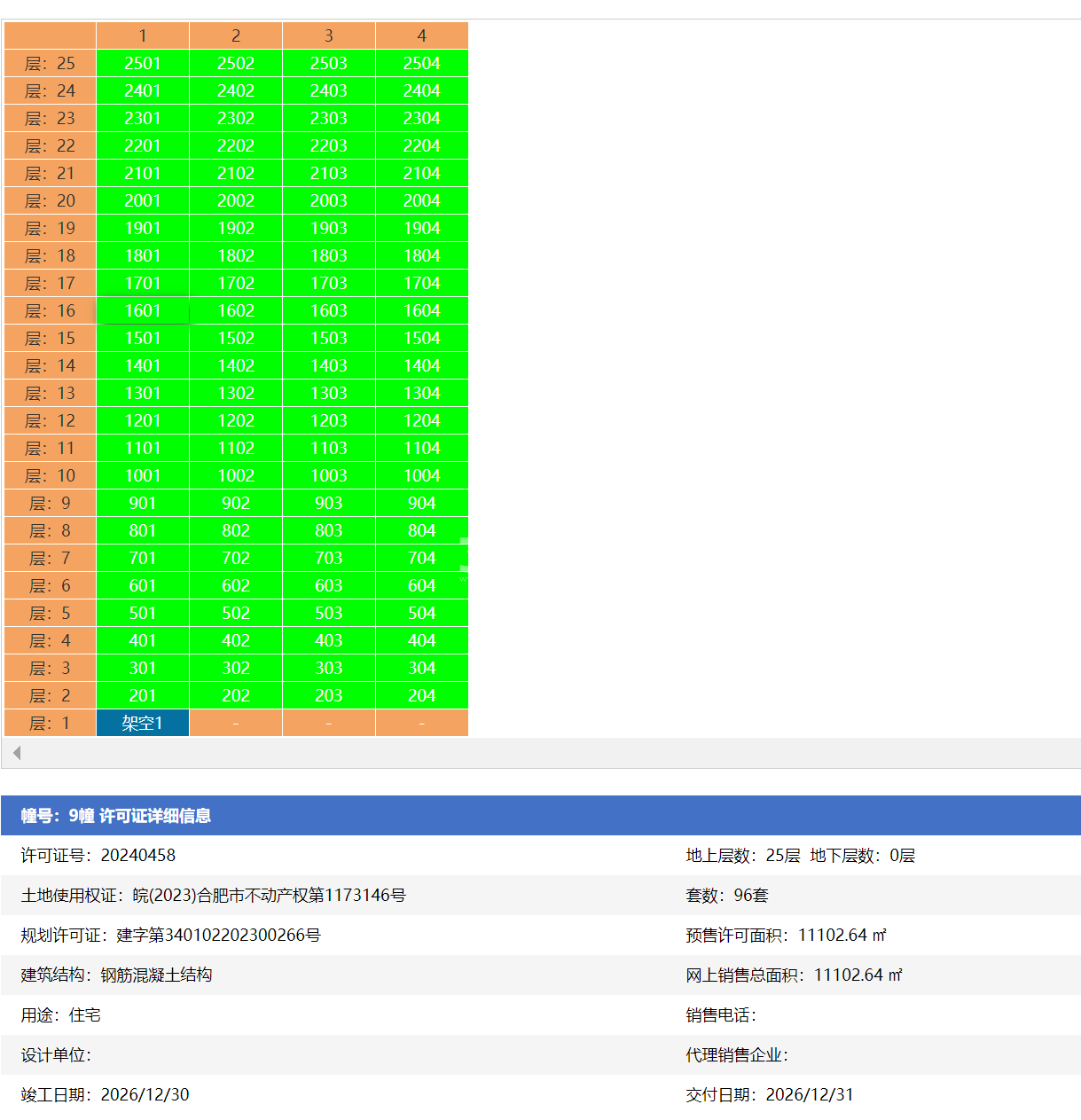Click the 层: 25 row label
This screenshot has width=1081, height=1120.
(50, 63)
